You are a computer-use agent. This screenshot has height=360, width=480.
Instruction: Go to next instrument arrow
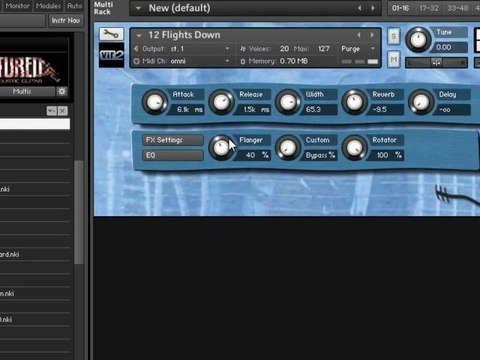pos(372,35)
